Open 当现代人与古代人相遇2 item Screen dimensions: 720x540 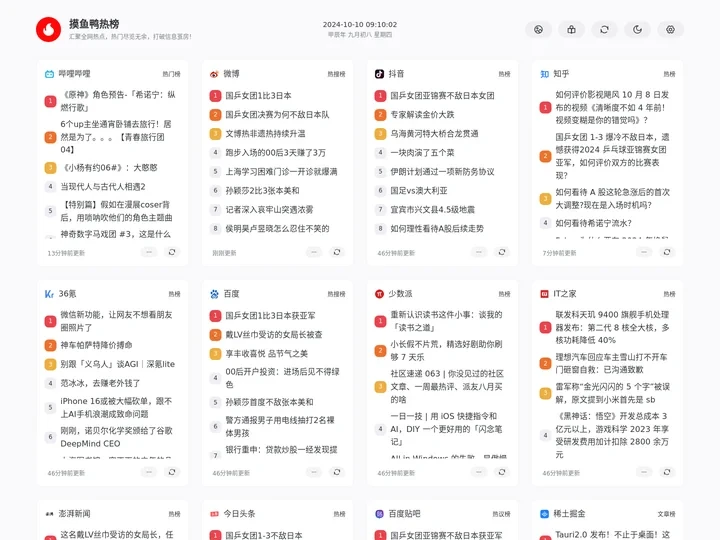pos(103,187)
